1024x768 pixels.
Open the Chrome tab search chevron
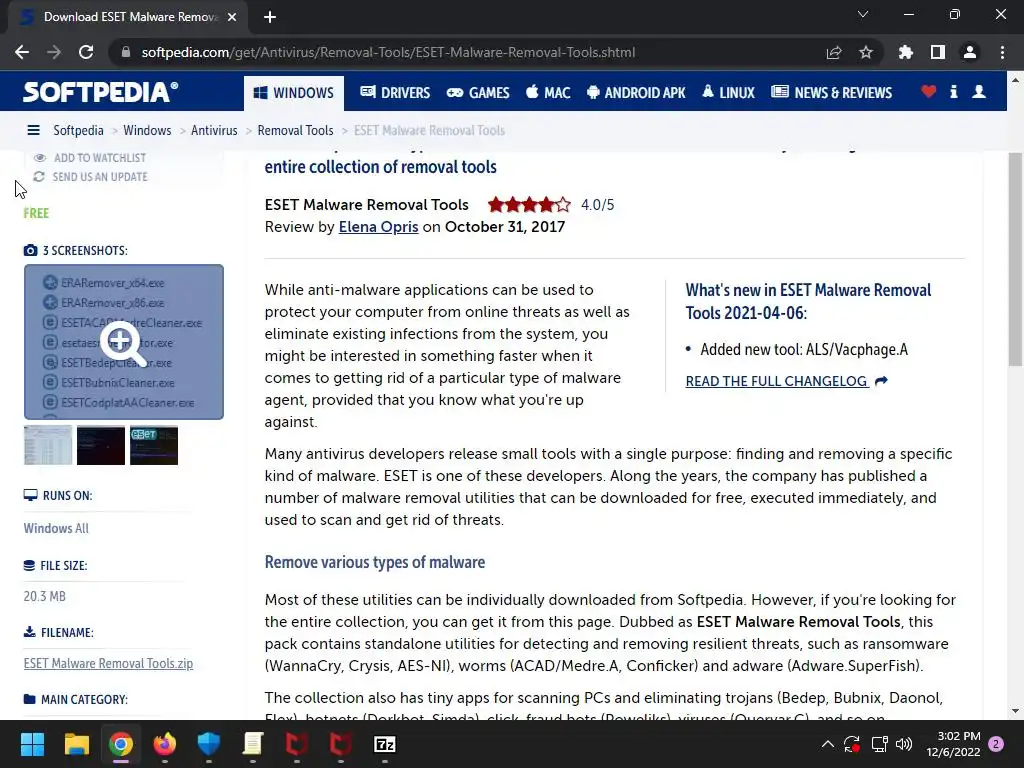[x=863, y=14]
